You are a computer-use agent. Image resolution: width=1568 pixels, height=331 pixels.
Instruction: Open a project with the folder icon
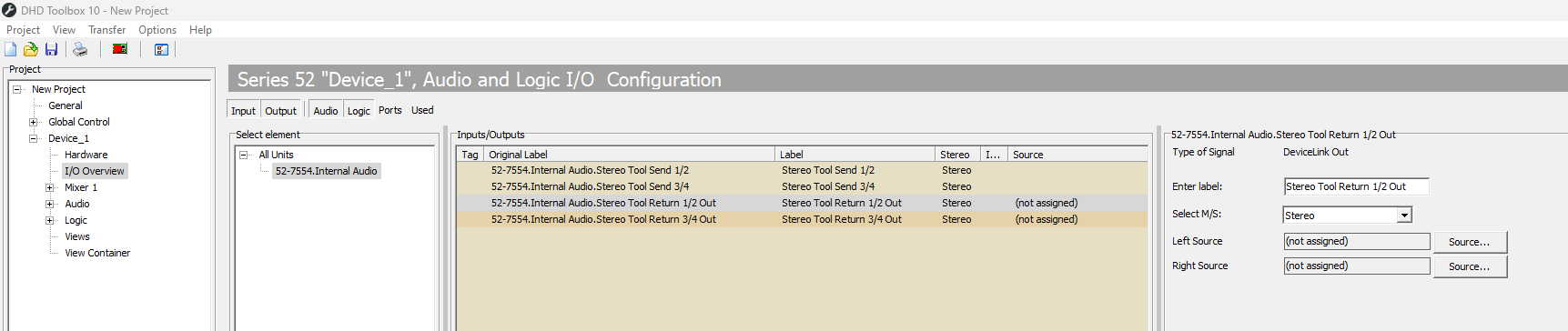pyautogui.click(x=30, y=49)
